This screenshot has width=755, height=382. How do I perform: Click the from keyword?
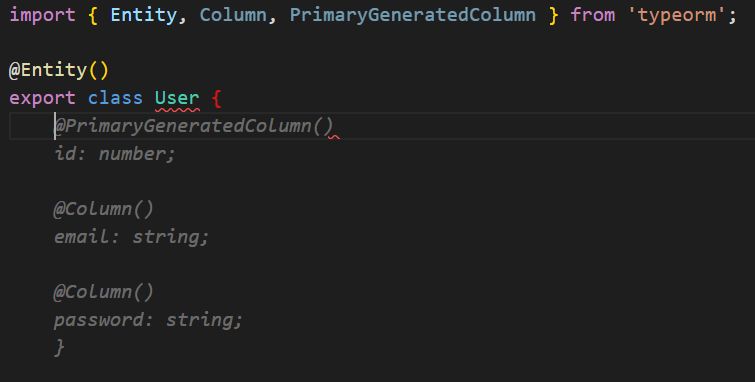coord(593,15)
